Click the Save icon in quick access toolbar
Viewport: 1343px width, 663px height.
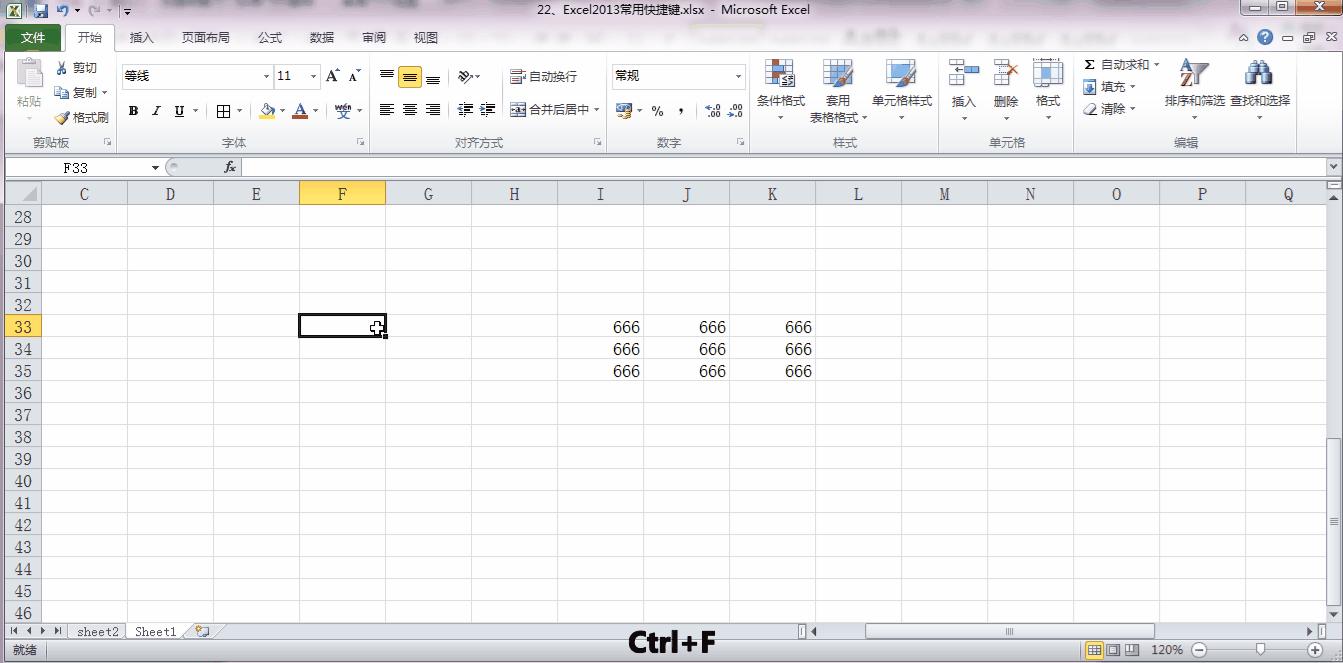[40, 11]
